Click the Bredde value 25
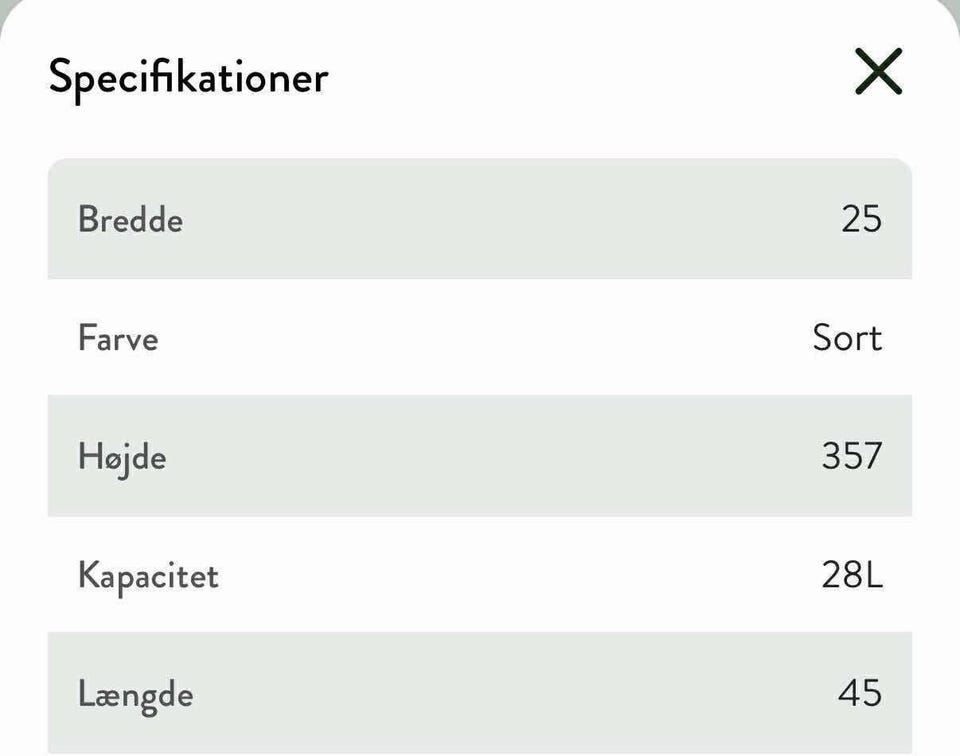The height and width of the screenshot is (756, 960). point(861,219)
